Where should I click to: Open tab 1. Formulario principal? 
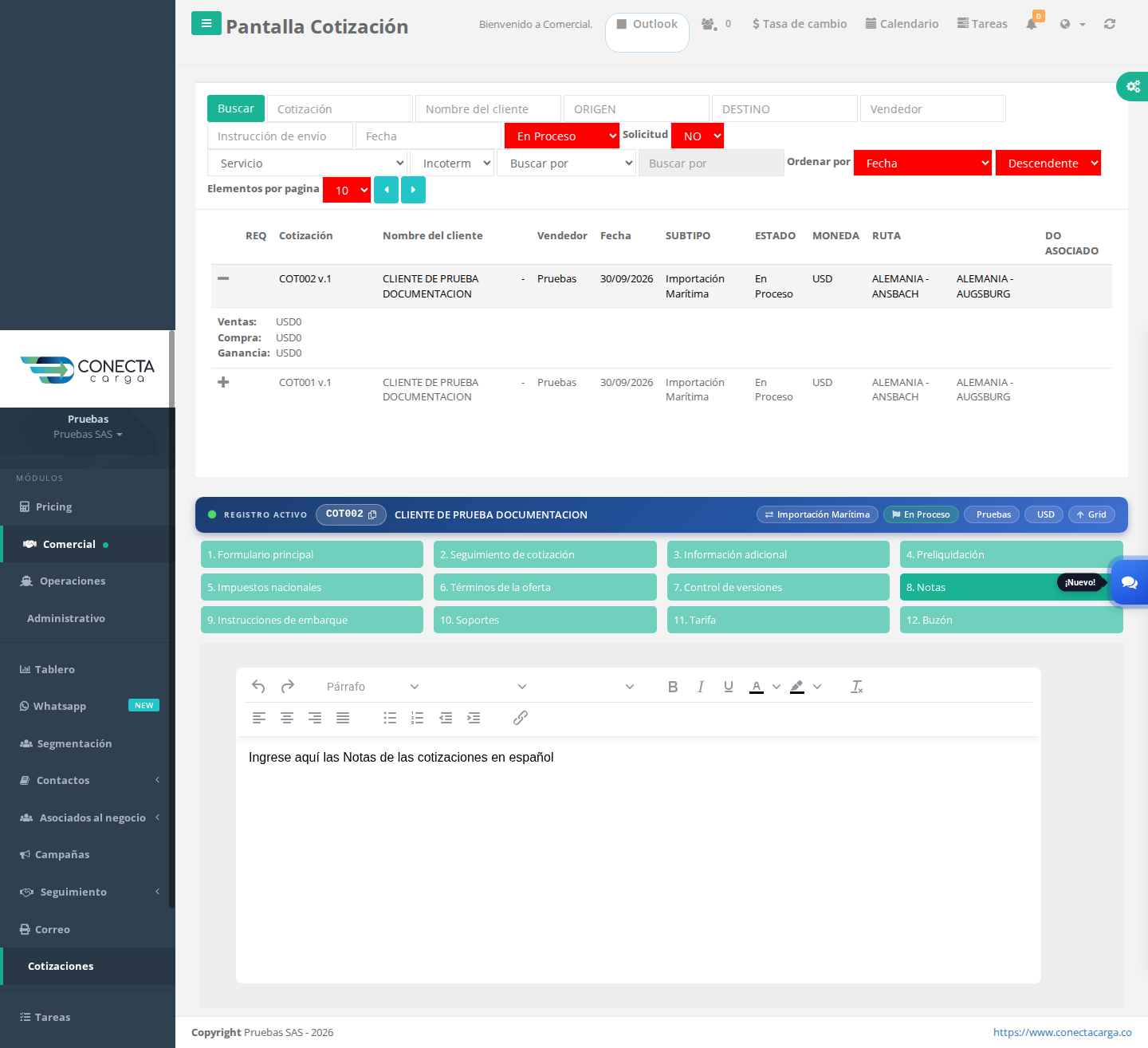click(312, 554)
